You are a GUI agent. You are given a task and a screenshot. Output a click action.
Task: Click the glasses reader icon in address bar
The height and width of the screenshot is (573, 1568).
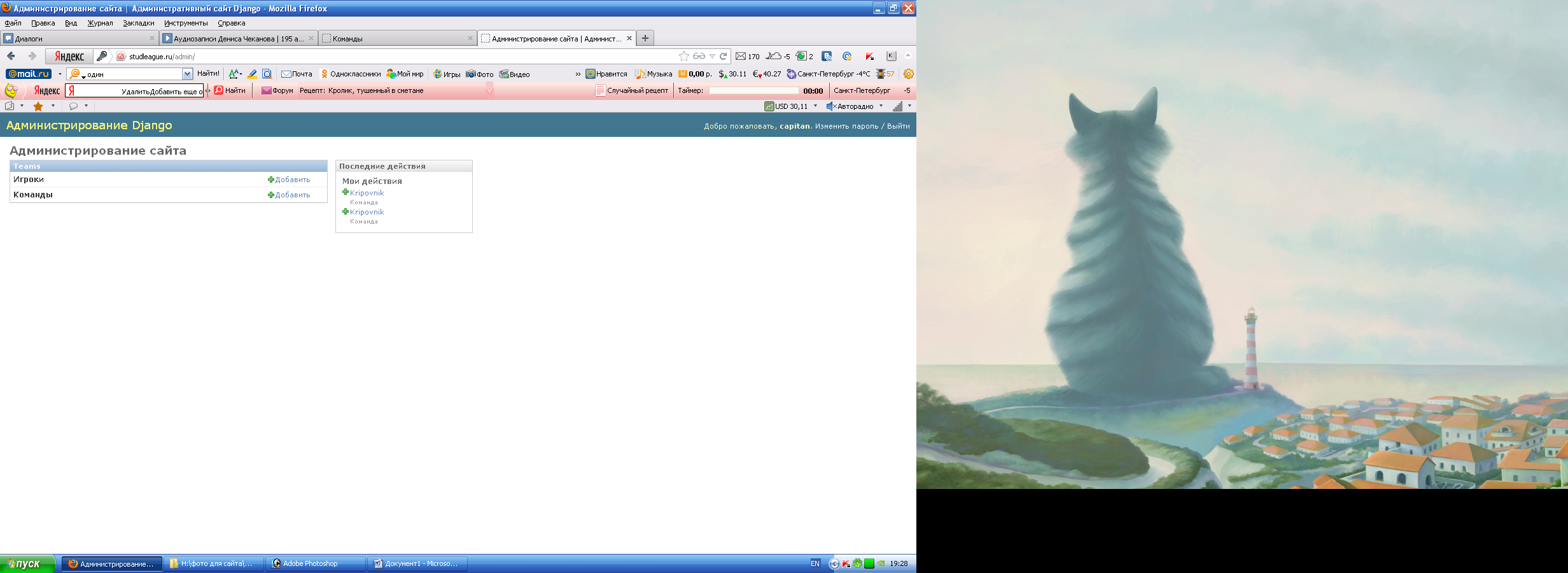tap(699, 56)
